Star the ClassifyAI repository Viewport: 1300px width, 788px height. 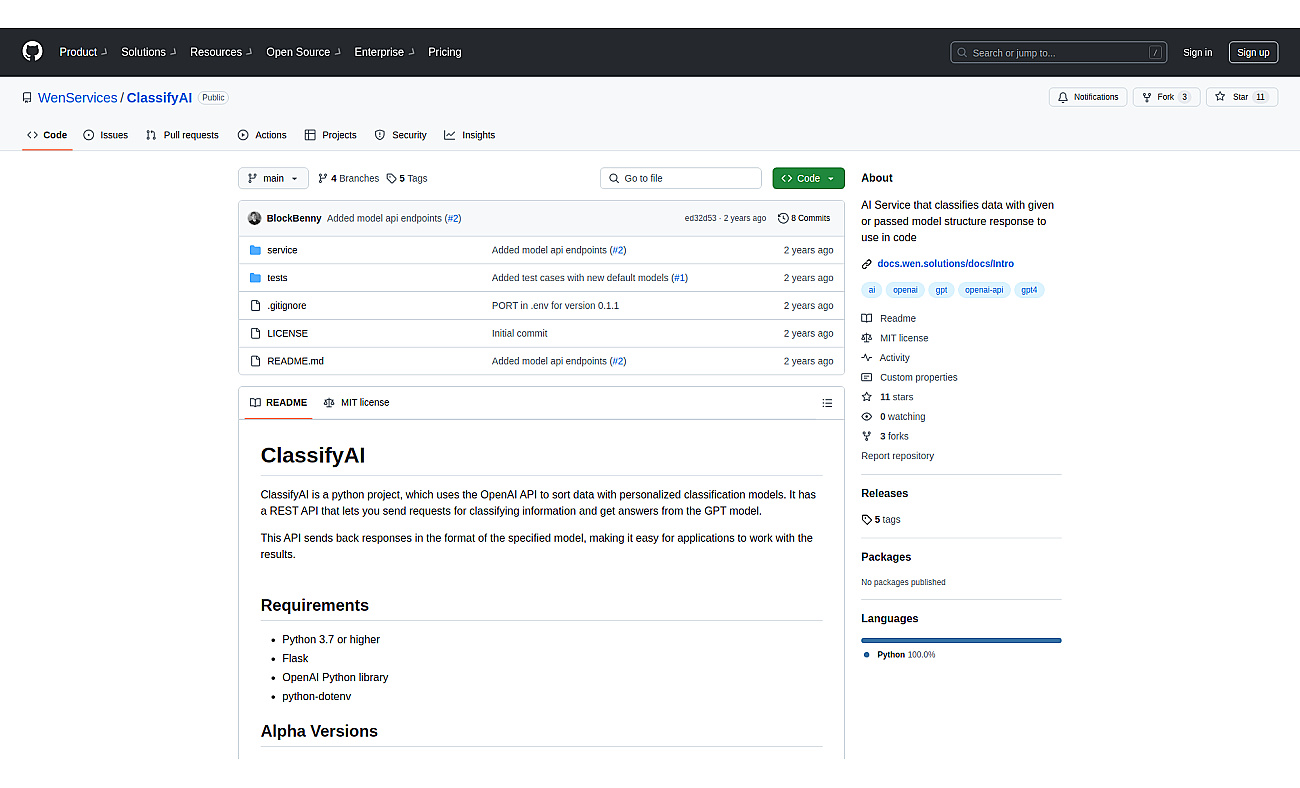point(1241,97)
